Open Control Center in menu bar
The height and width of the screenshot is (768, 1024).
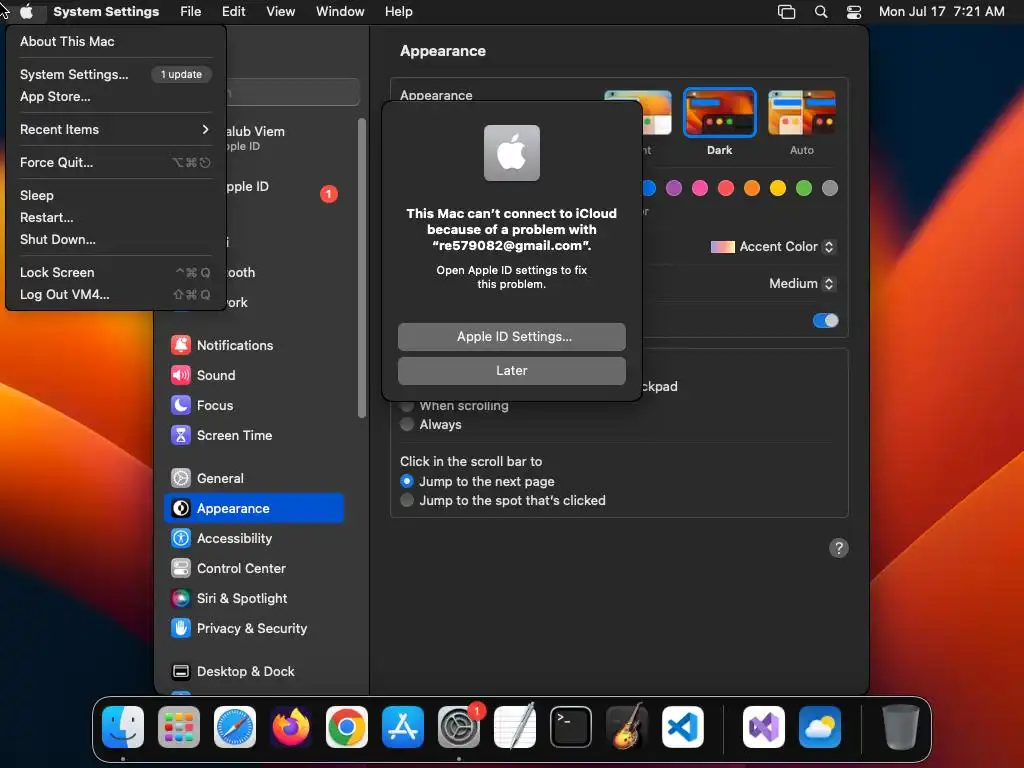click(854, 12)
